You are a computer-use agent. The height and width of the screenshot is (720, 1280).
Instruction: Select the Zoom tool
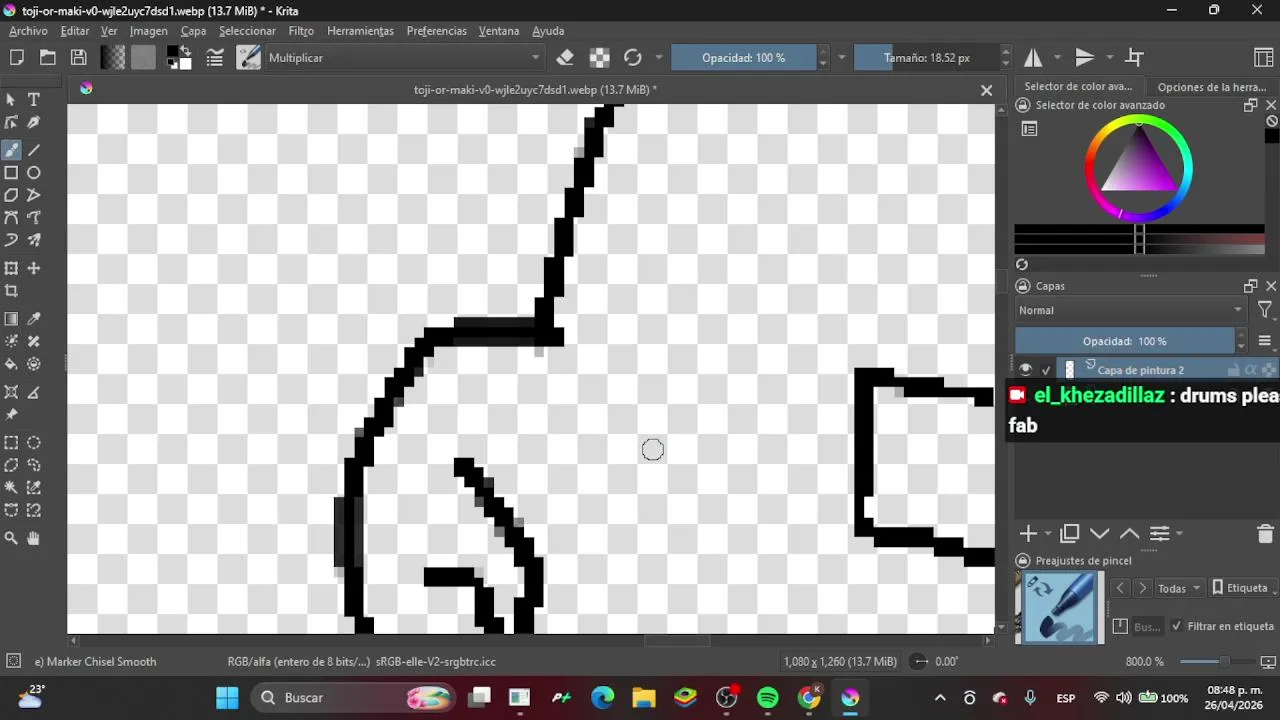[11, 538]
